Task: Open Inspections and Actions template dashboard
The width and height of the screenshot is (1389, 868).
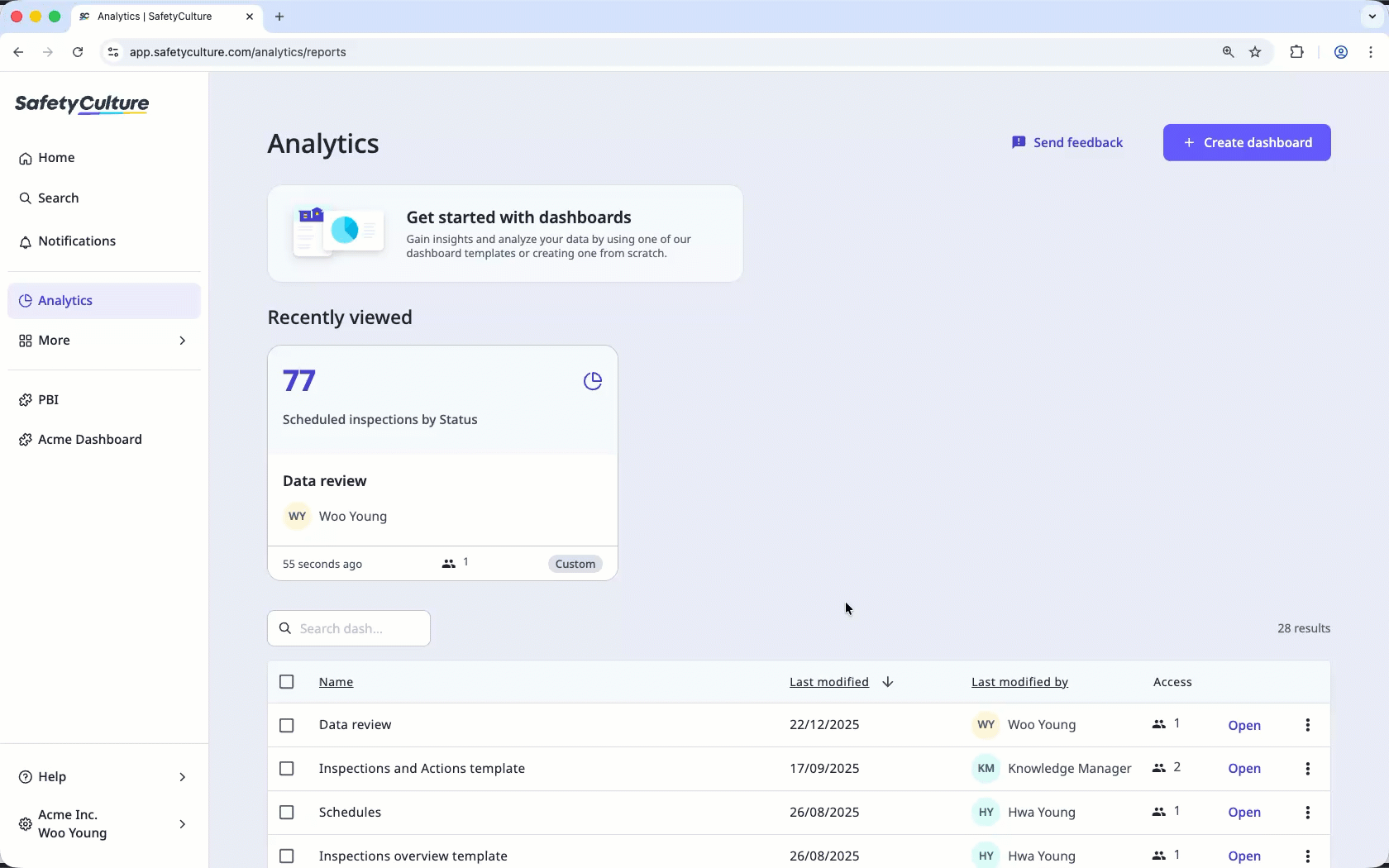Action: click(x=1244, y=769)
